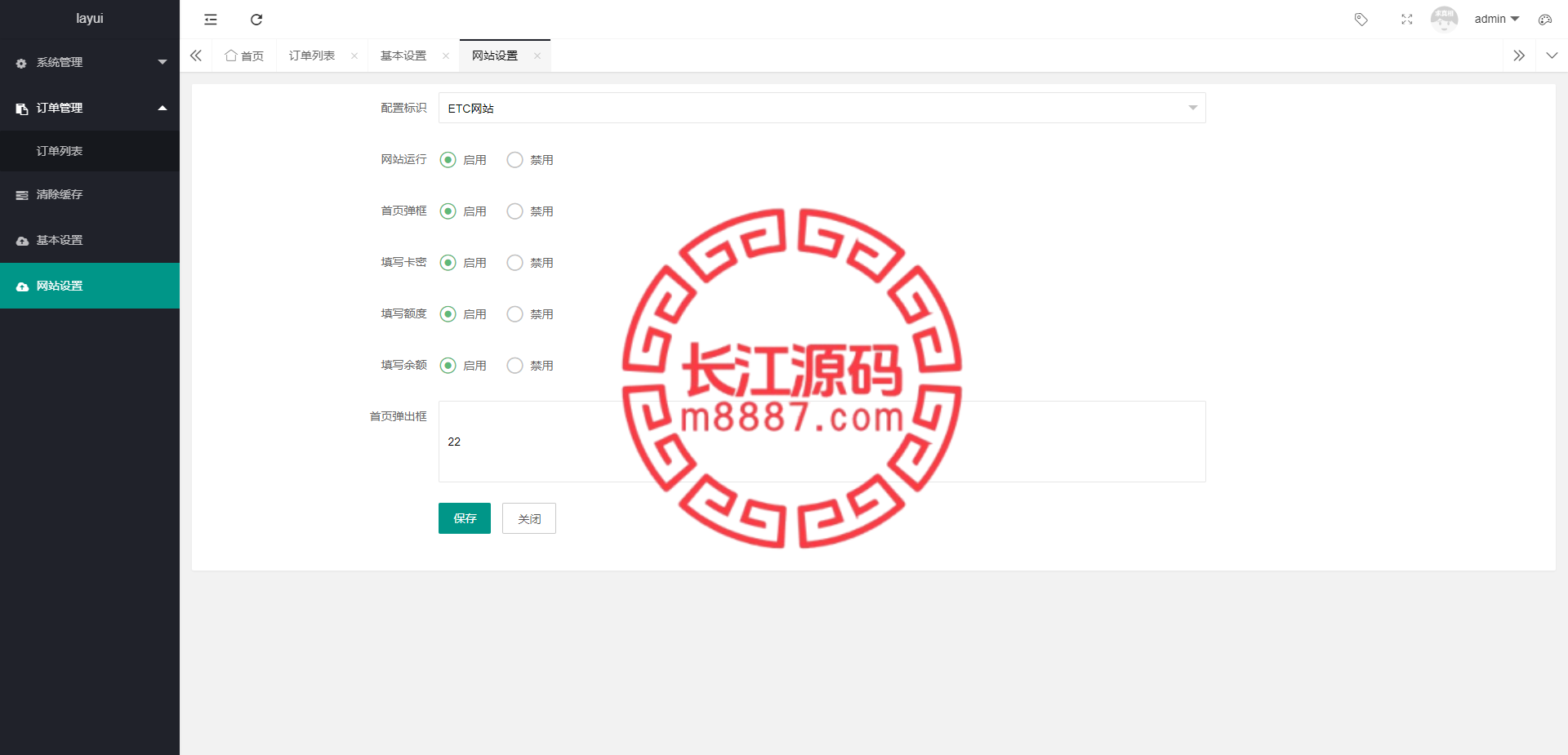
Task: Click into the 首页弹出框 text area
Action: click(x=822, y=442)
